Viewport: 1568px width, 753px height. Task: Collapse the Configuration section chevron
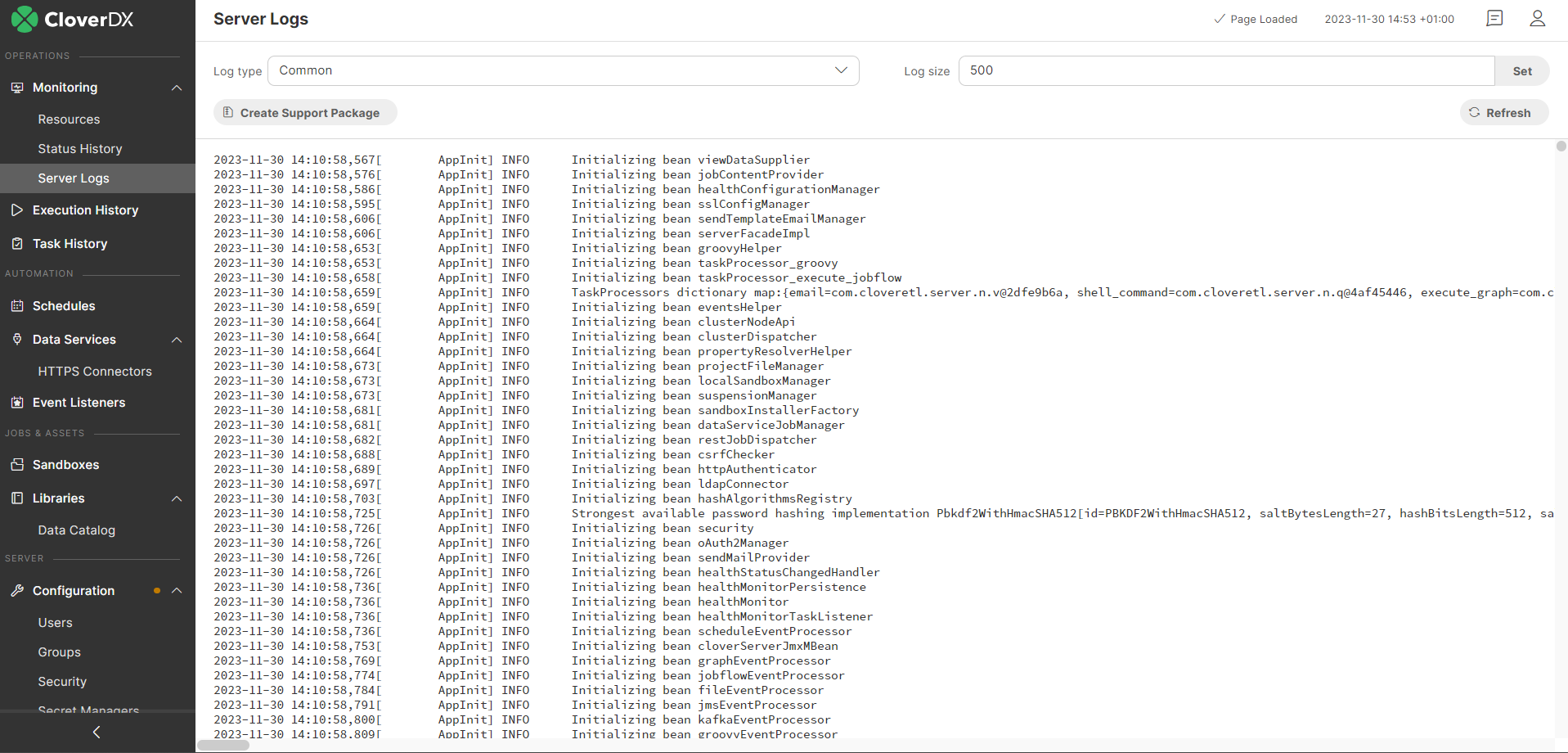[177, 590]
